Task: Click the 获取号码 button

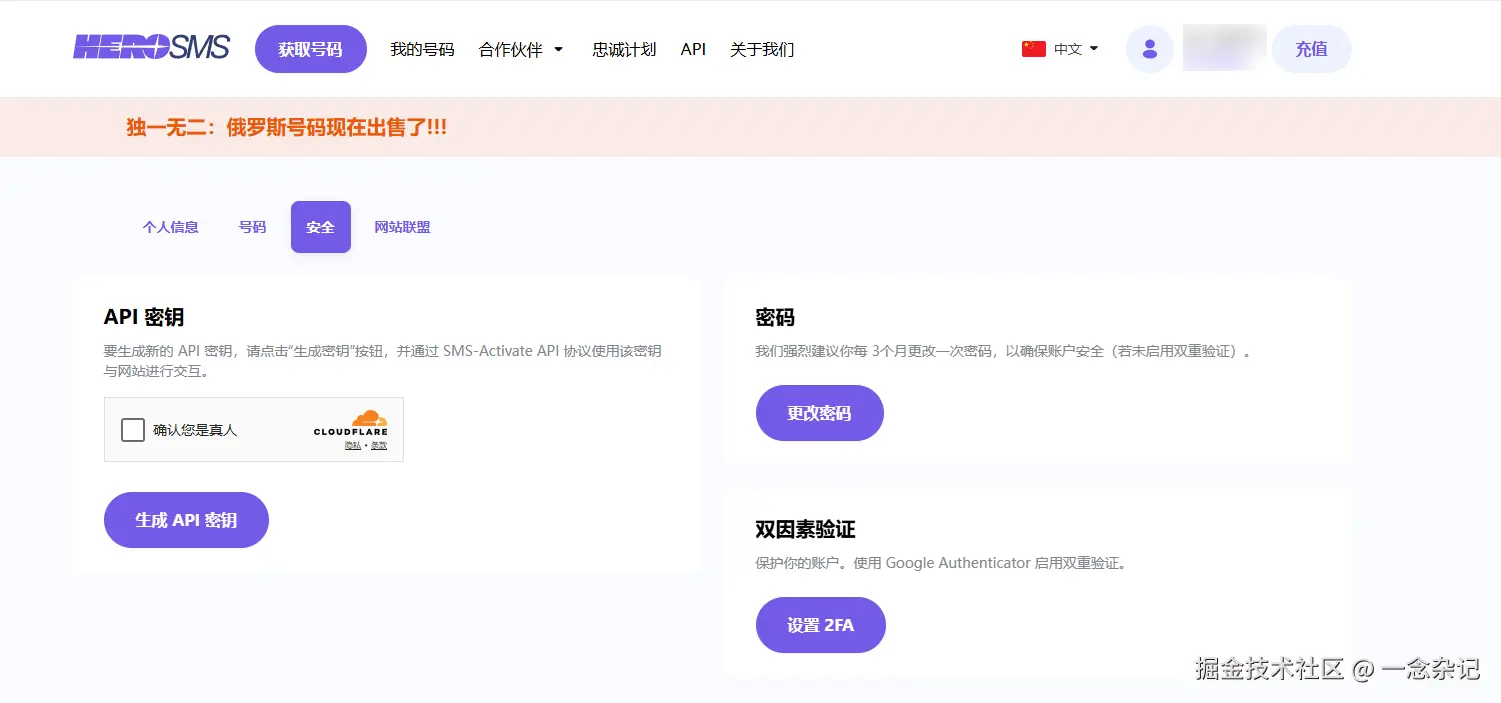Action: (x=311, y=49)
